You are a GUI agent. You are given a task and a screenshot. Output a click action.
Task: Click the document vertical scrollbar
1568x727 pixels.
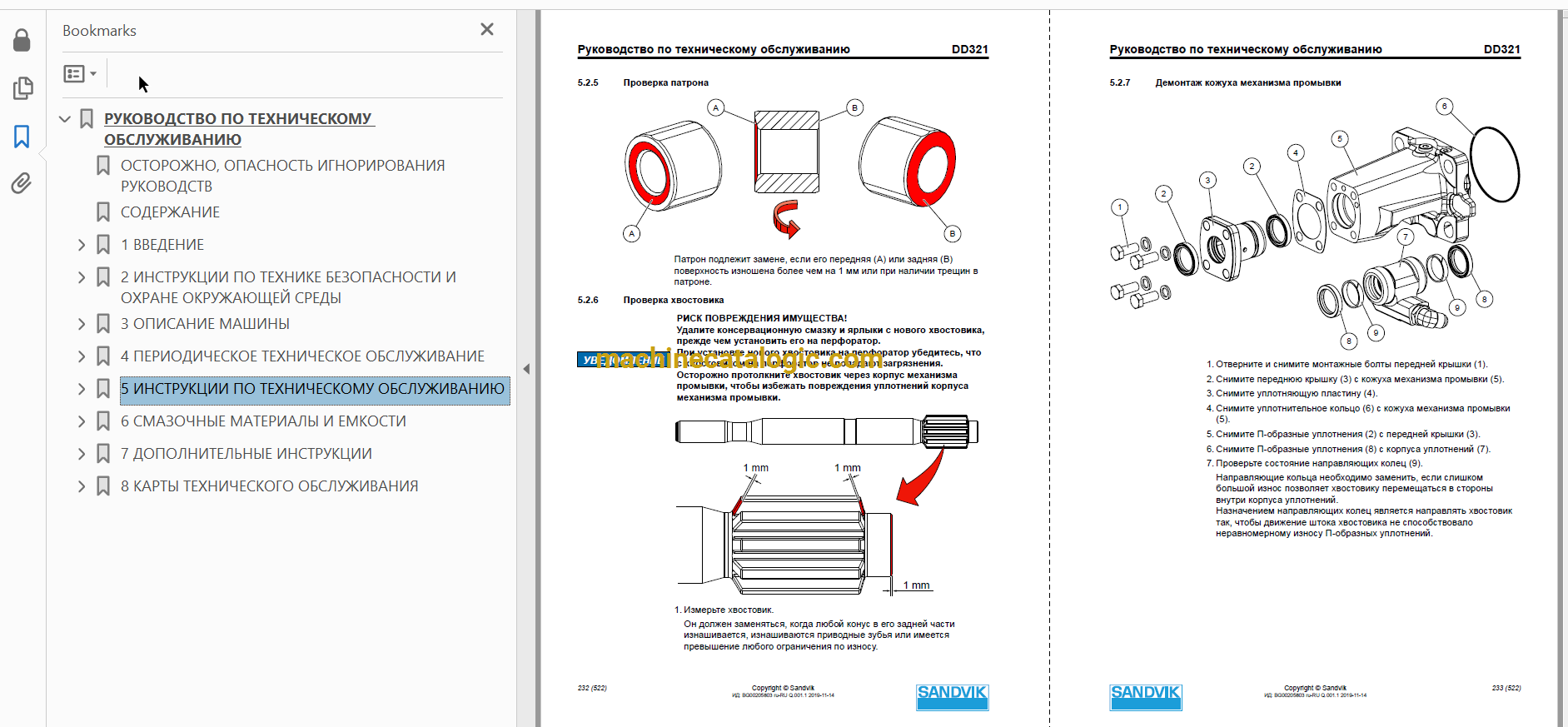[1562, 368]
